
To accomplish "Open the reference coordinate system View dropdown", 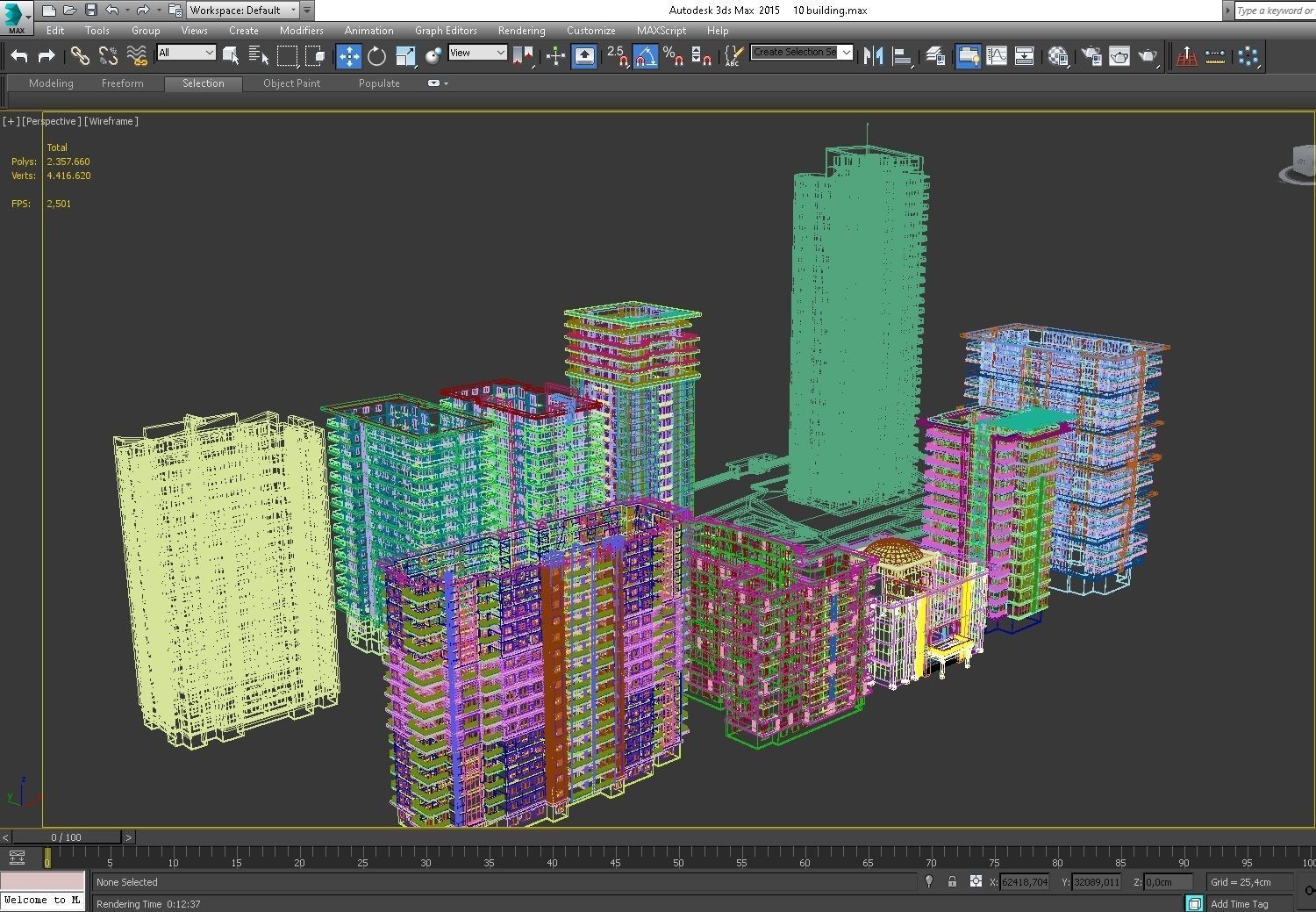I will (477, 53).
